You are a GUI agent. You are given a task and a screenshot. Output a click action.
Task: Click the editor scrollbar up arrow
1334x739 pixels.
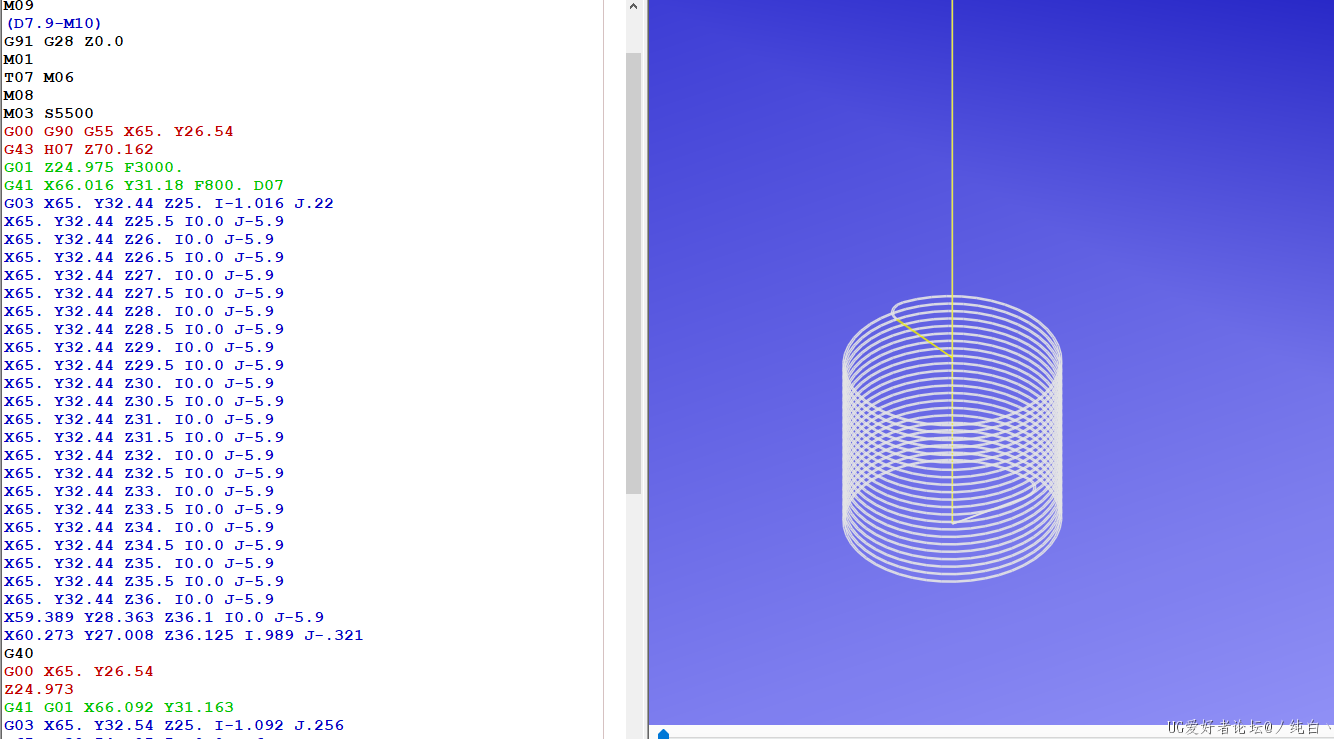[x=634, y=7]
